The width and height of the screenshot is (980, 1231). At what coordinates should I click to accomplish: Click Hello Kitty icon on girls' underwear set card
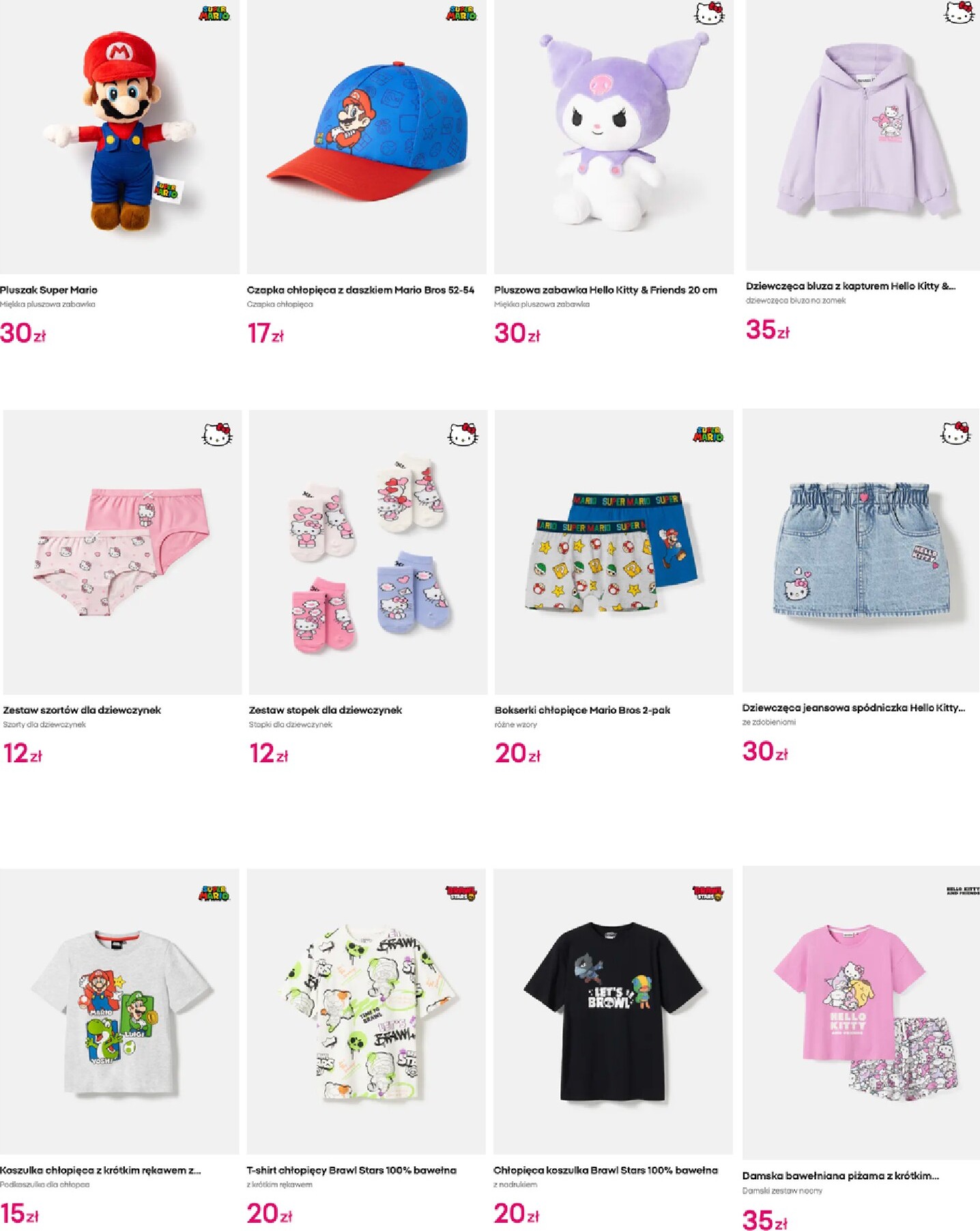tap(217, 434)
